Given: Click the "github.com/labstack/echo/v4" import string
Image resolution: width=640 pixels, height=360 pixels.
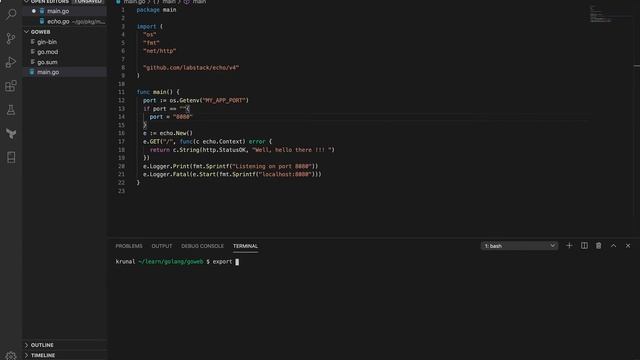Looking at the screenshot, I should tap(191, 68).
